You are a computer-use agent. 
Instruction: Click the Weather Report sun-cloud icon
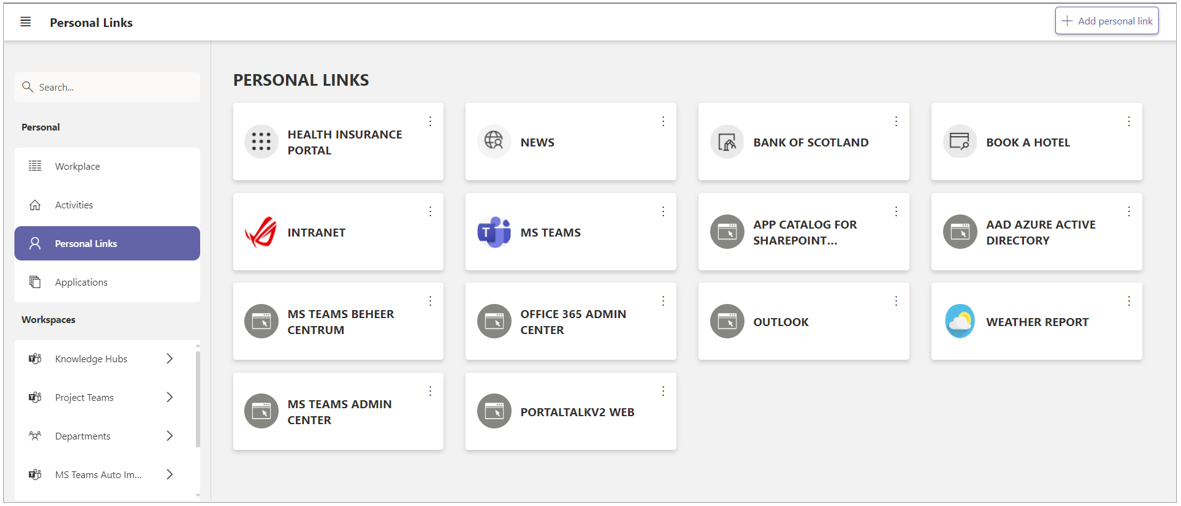[x=960, y=322]
